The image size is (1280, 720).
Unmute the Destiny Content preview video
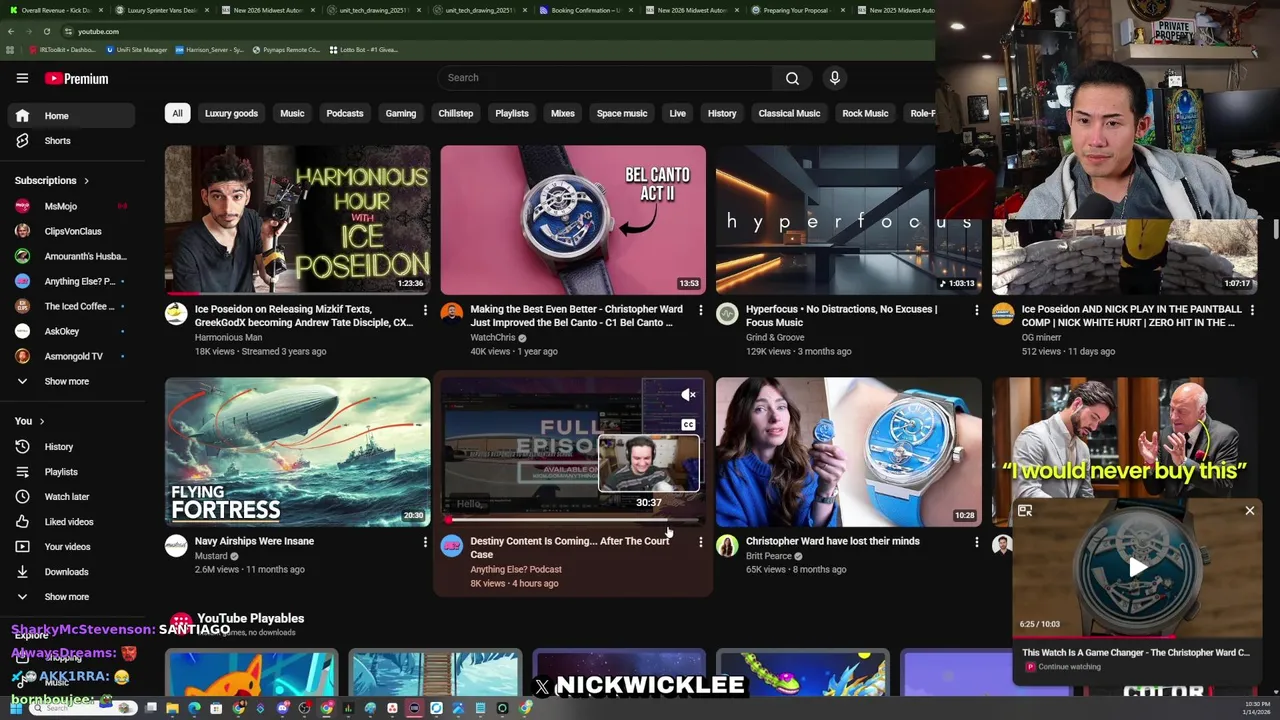point(688,395)
